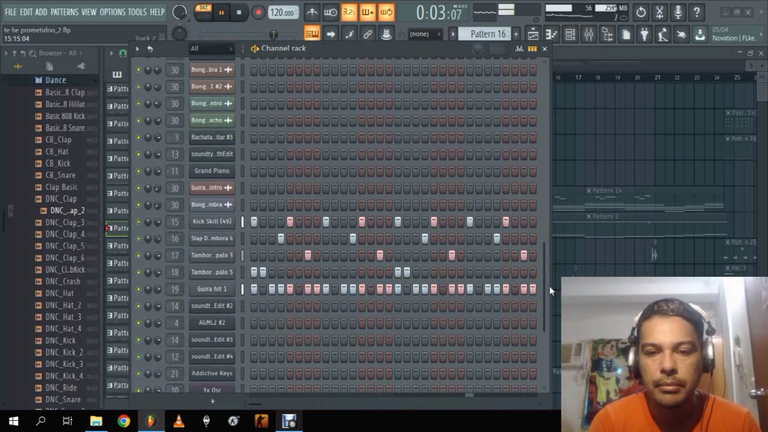Open the Pattern 16 selector dropdown
The width and height of the screenshot is (768, 432).
coord(484,34)
